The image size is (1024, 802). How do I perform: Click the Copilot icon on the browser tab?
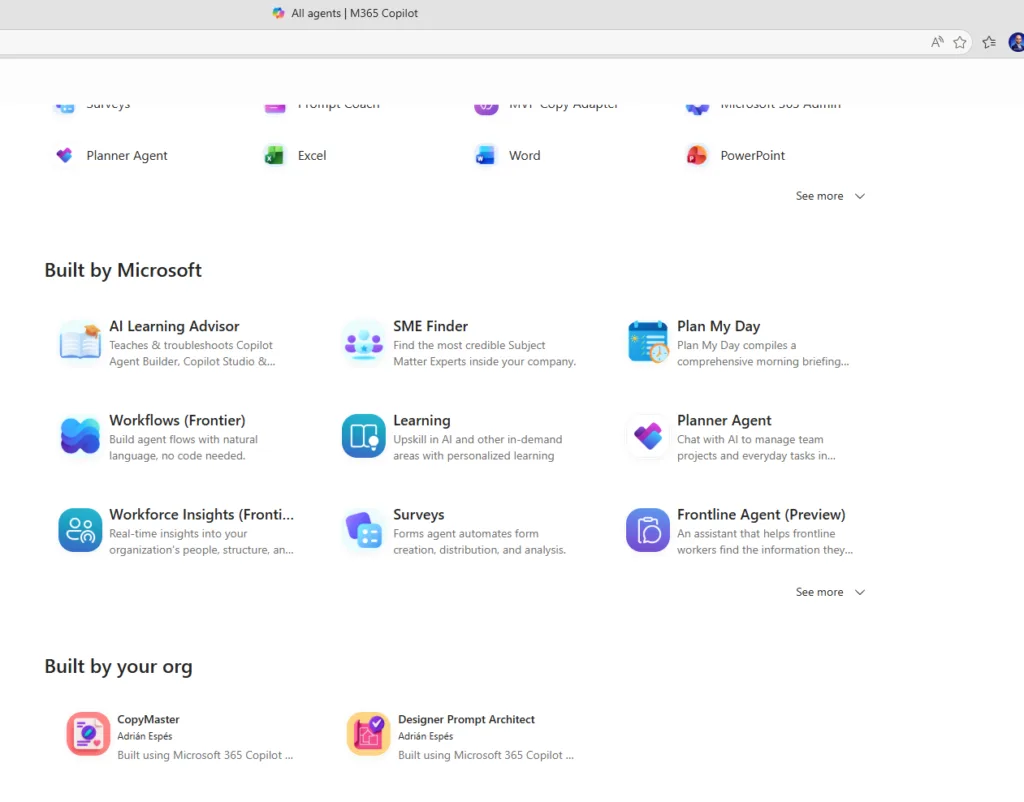coord(279,13)
